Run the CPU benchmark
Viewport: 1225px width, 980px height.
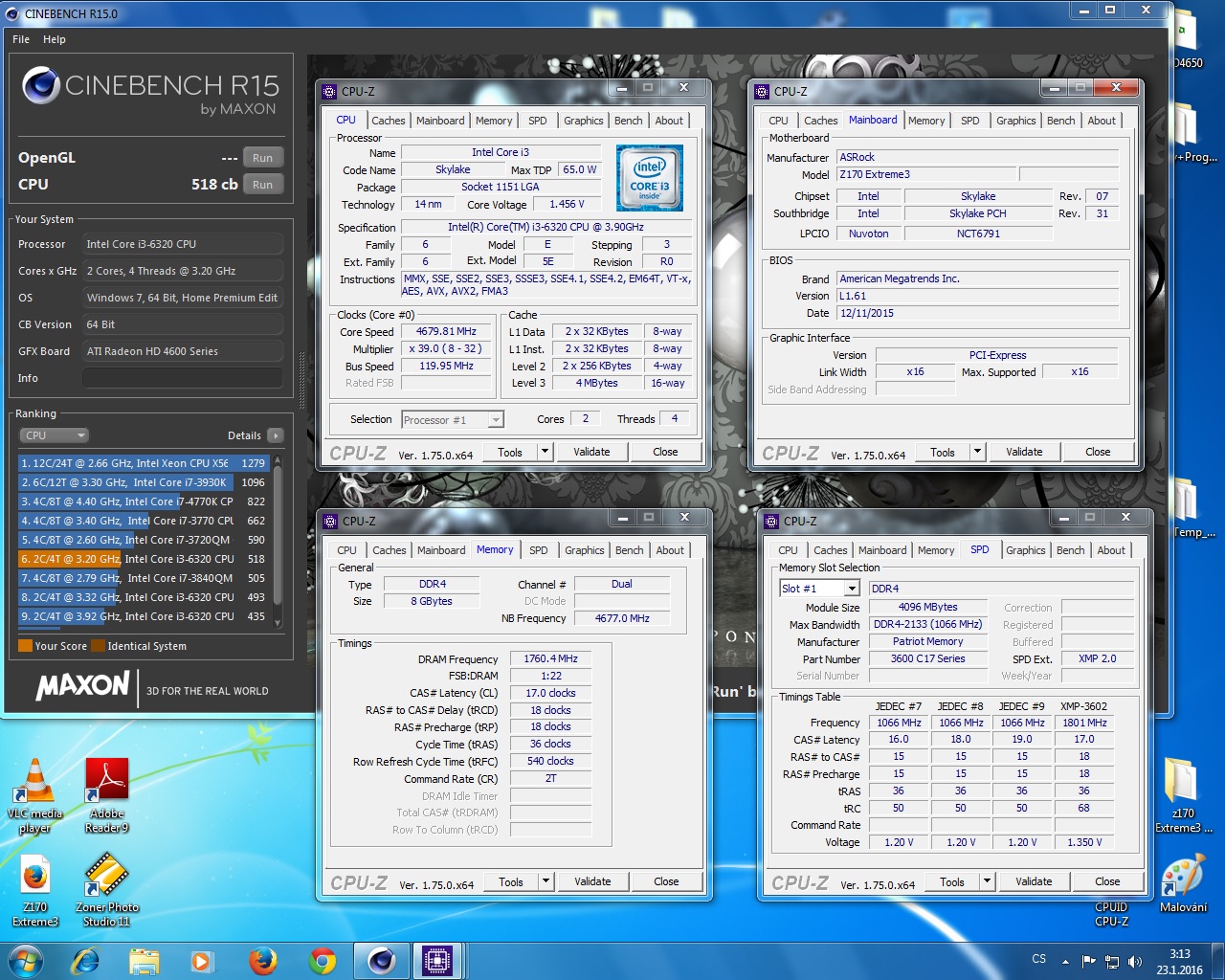[x=263, y=185]
